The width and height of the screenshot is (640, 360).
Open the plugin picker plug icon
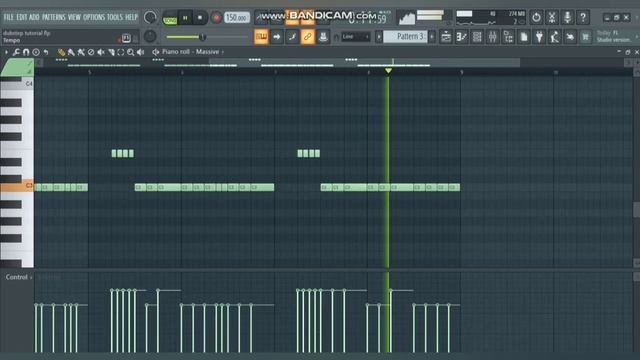[x=539, y=37]
